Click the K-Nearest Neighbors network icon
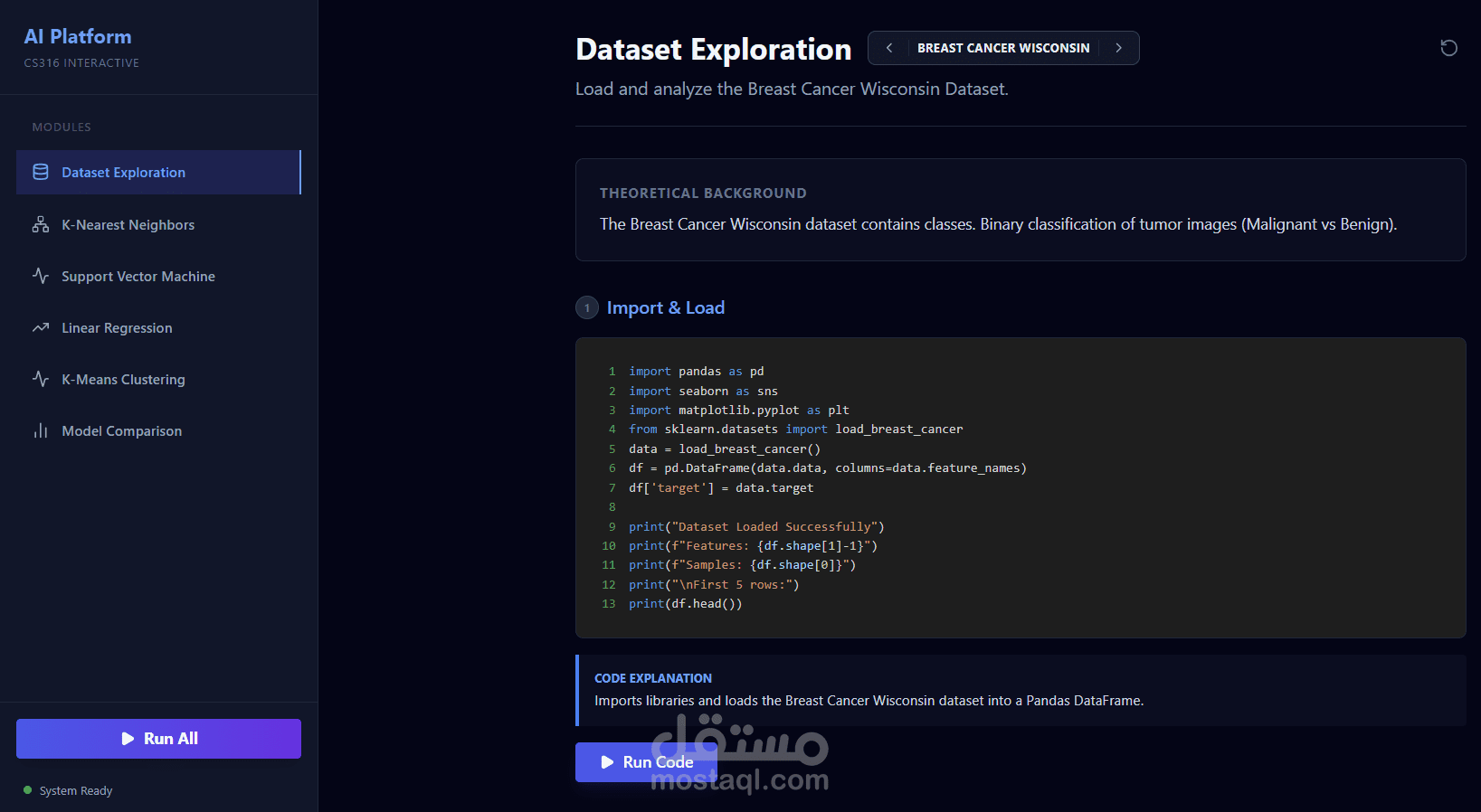This screenshot has width=1481, height=812. click(41, 224)
